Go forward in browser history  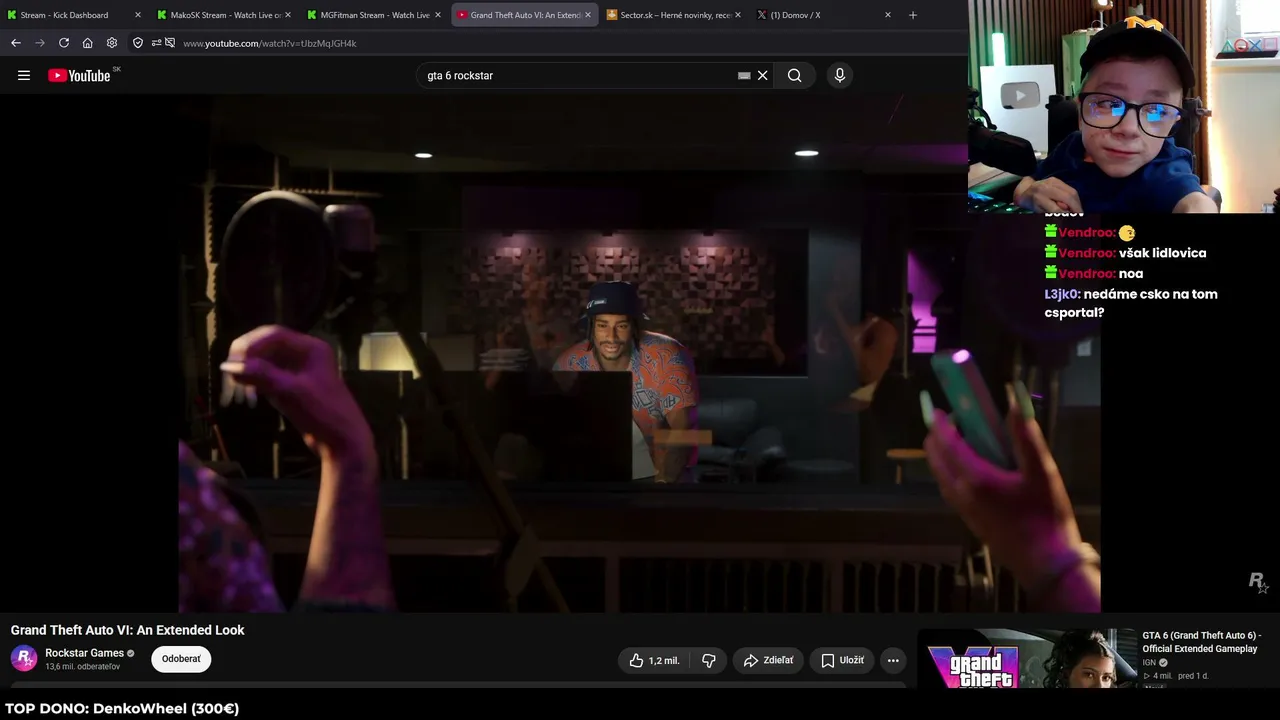(40, 43)
